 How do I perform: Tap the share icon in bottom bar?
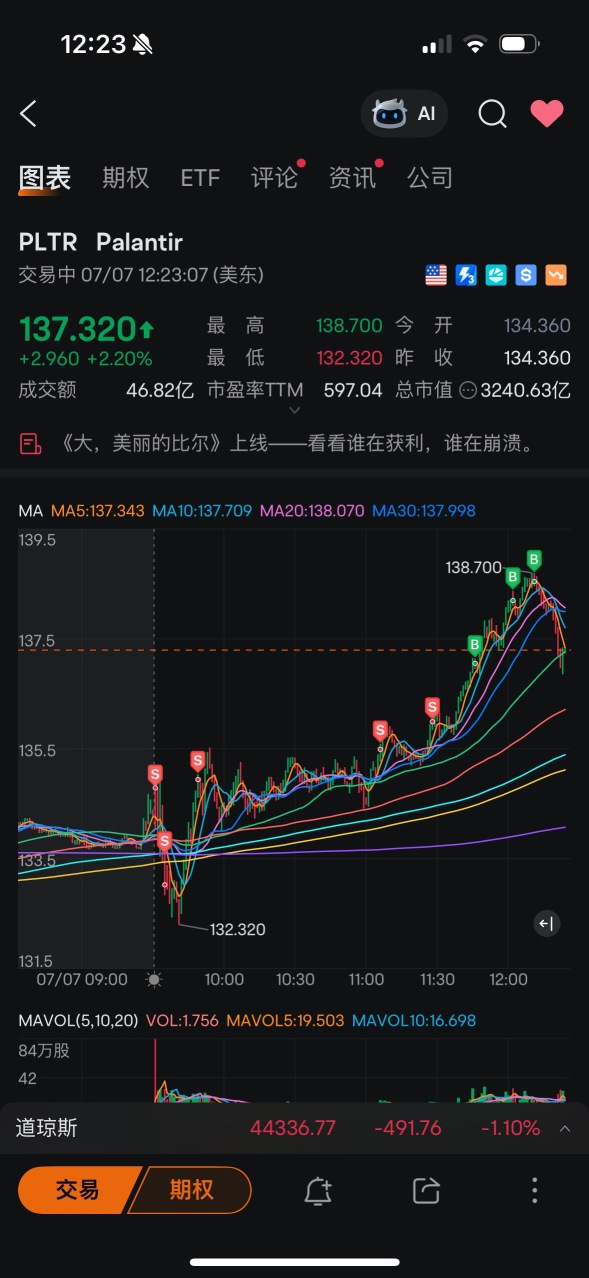(426, 1190)
